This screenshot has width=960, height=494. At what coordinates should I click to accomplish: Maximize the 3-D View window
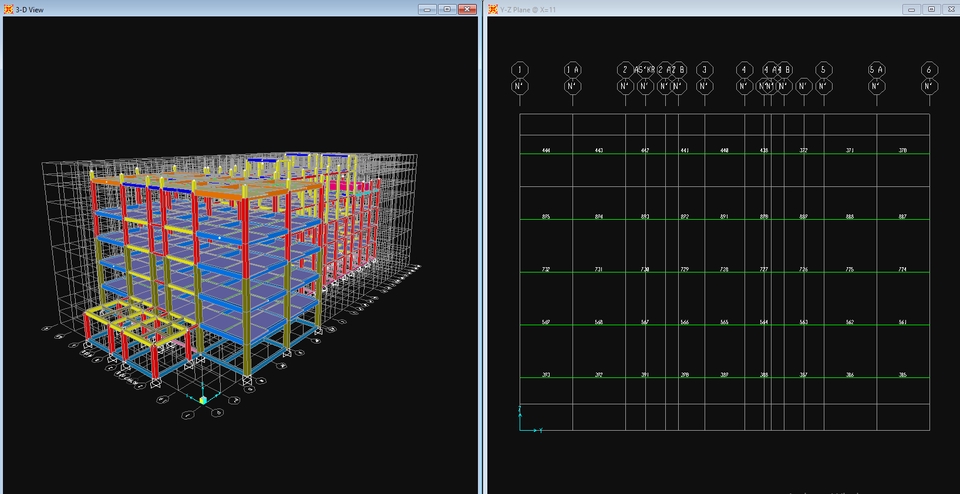tap(447, 9)
